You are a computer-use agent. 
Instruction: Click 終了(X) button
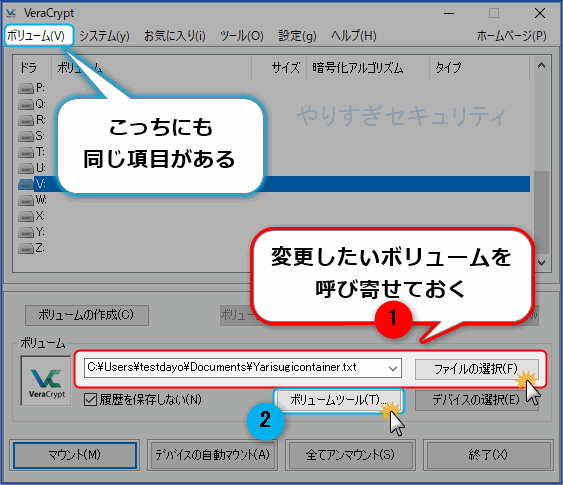[488, 455]
